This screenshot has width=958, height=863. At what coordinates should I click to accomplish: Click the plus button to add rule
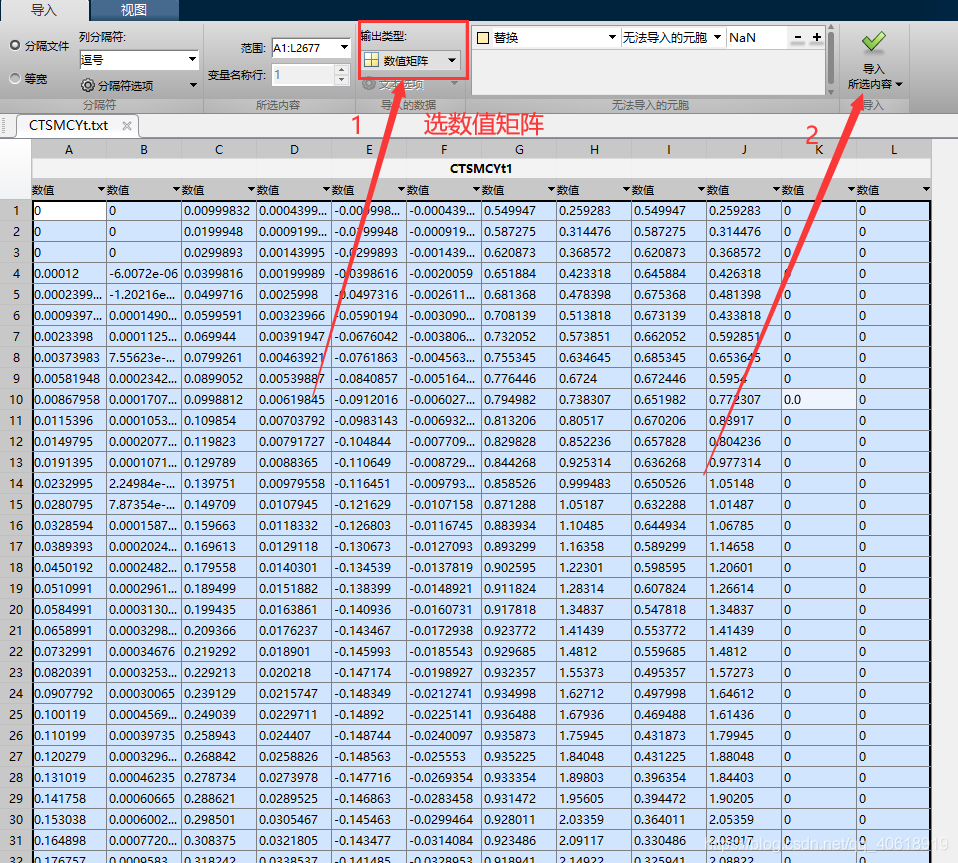tap(817, 37)
